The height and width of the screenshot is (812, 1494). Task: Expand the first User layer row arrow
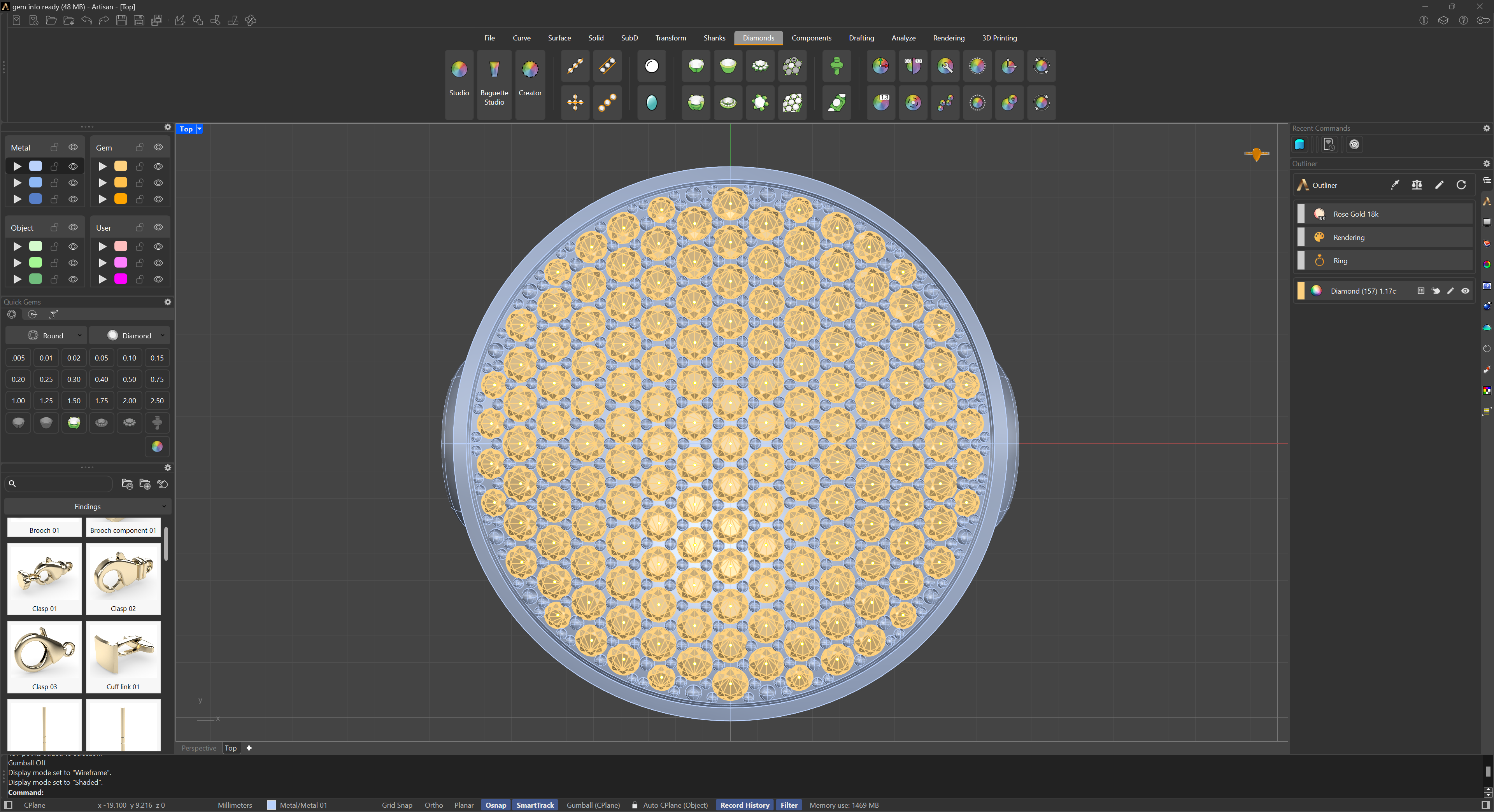pos(103,246)
